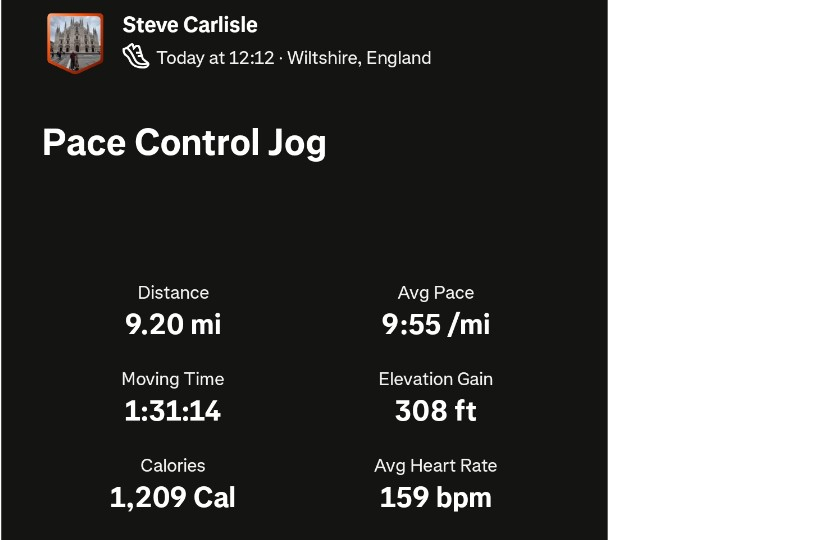Open Steve Carlisle's profile picture
The width and height of the screenshot is (840, 540).
pos(75,42)
